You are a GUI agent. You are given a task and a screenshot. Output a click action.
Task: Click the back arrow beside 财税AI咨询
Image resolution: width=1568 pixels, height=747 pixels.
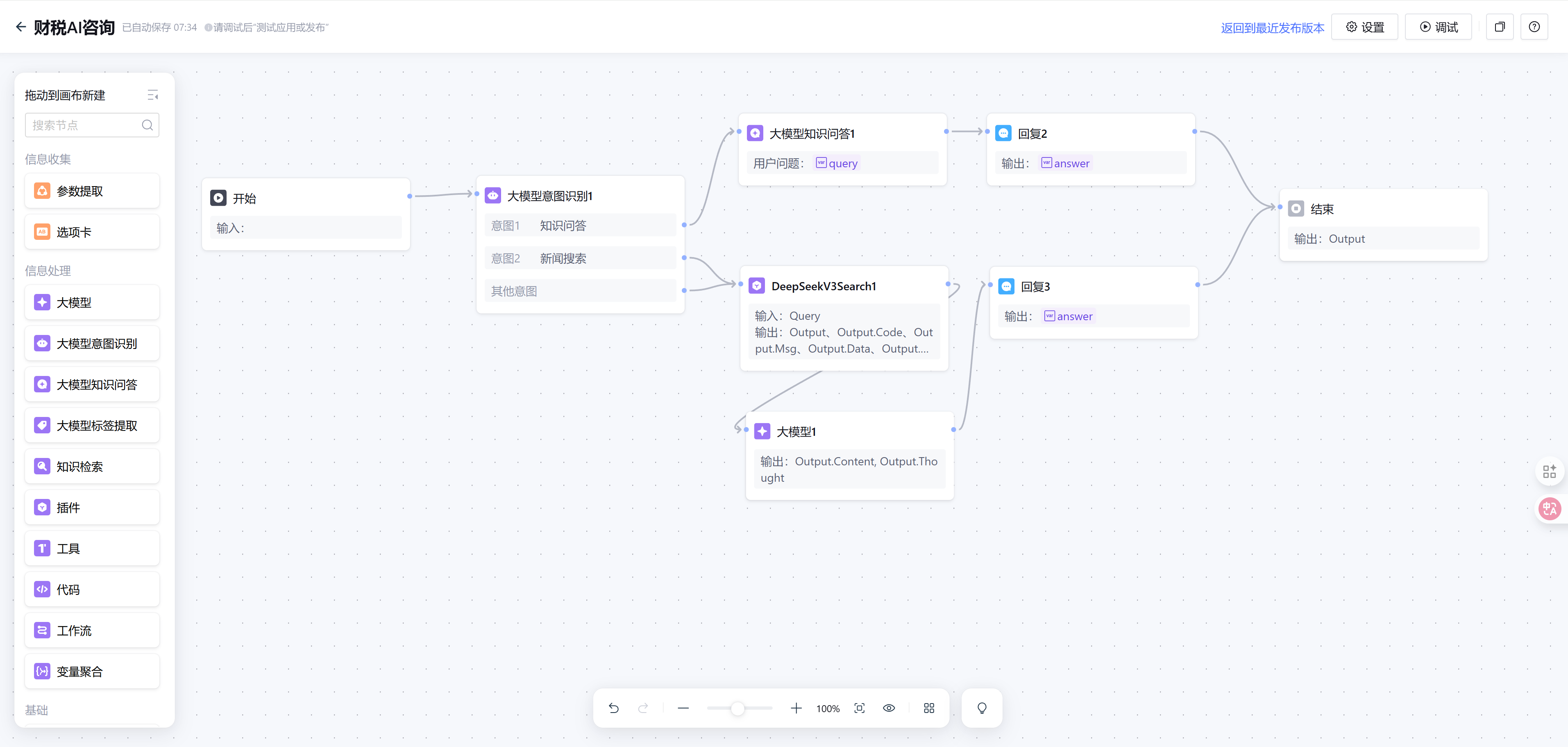pyautogui.click(x=21, y=27)
